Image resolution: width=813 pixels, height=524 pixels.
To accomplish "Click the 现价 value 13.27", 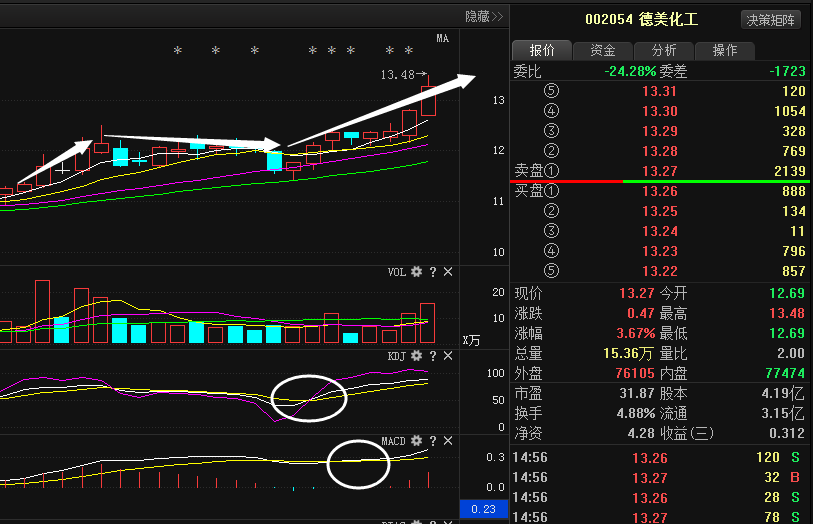I will tap(637, 293).
